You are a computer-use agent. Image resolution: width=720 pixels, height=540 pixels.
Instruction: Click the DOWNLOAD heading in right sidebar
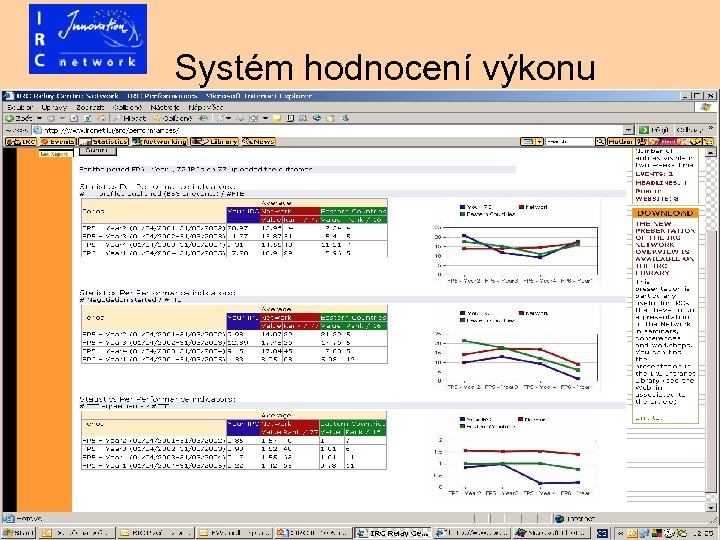[665, 213]
